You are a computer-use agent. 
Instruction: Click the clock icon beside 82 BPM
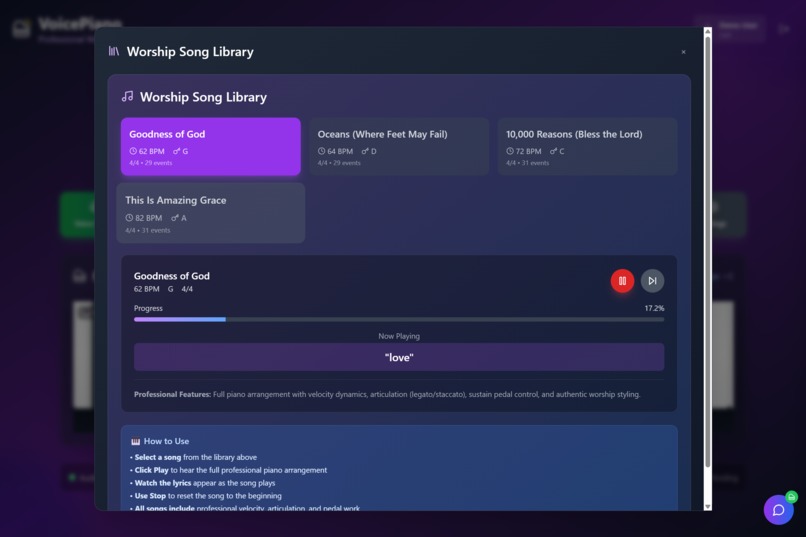pyautogui.click(x=129, y=218)
